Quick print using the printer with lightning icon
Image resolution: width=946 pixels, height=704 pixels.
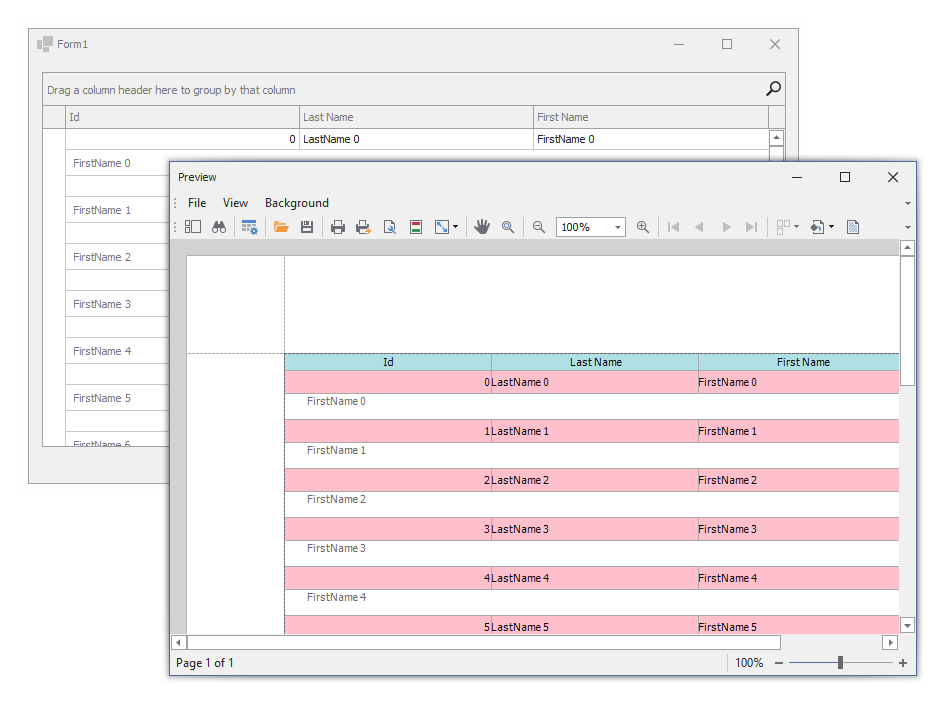363,227
